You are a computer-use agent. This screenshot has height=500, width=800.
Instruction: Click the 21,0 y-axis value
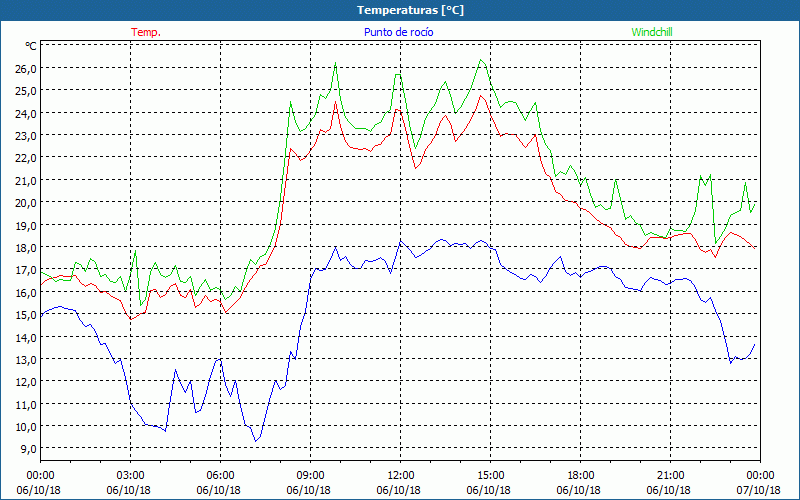(27, 181)
